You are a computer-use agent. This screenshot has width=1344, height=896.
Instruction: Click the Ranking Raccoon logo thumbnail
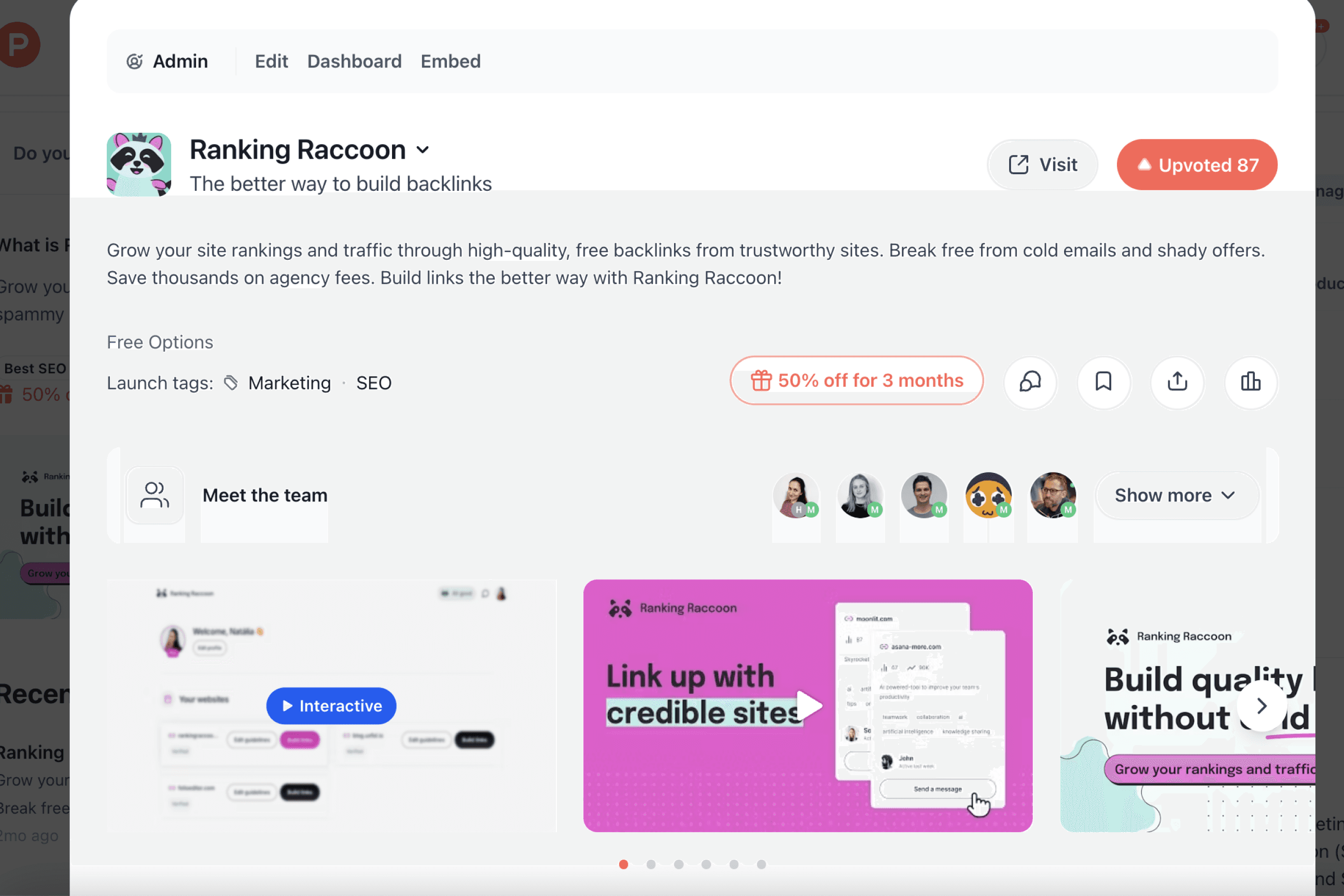pos(139,164)
